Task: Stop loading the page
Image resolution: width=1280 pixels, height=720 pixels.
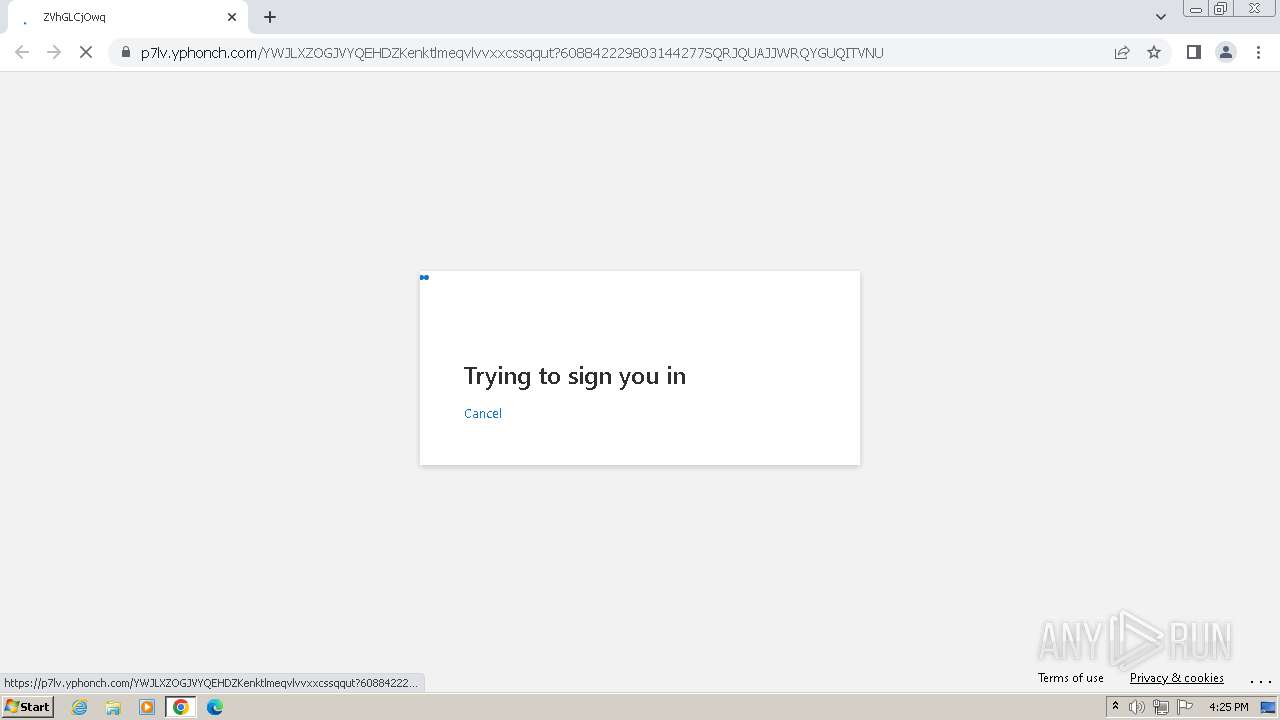Action: 86,53
